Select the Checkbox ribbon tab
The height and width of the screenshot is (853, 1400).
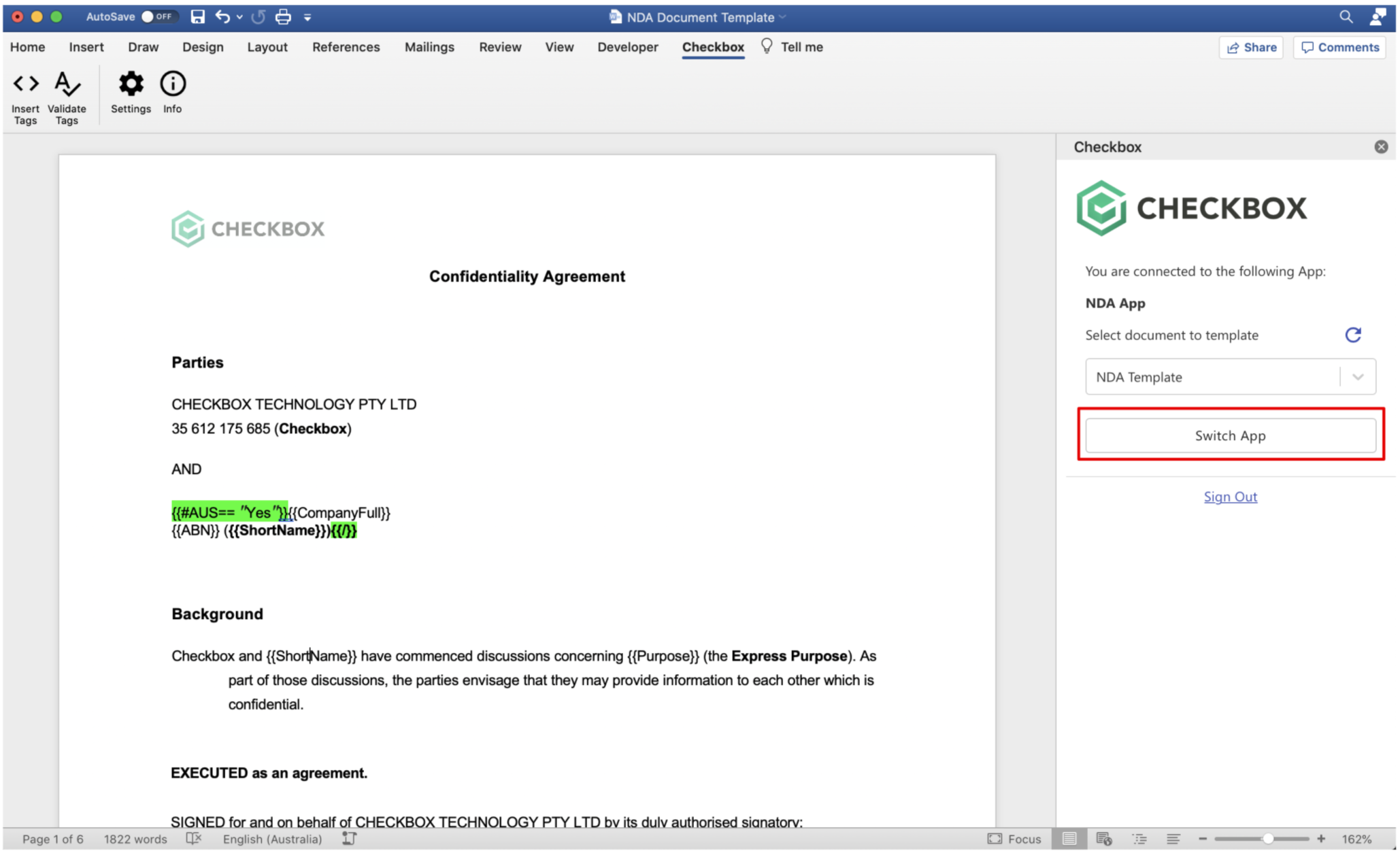[x=713, y=47]
